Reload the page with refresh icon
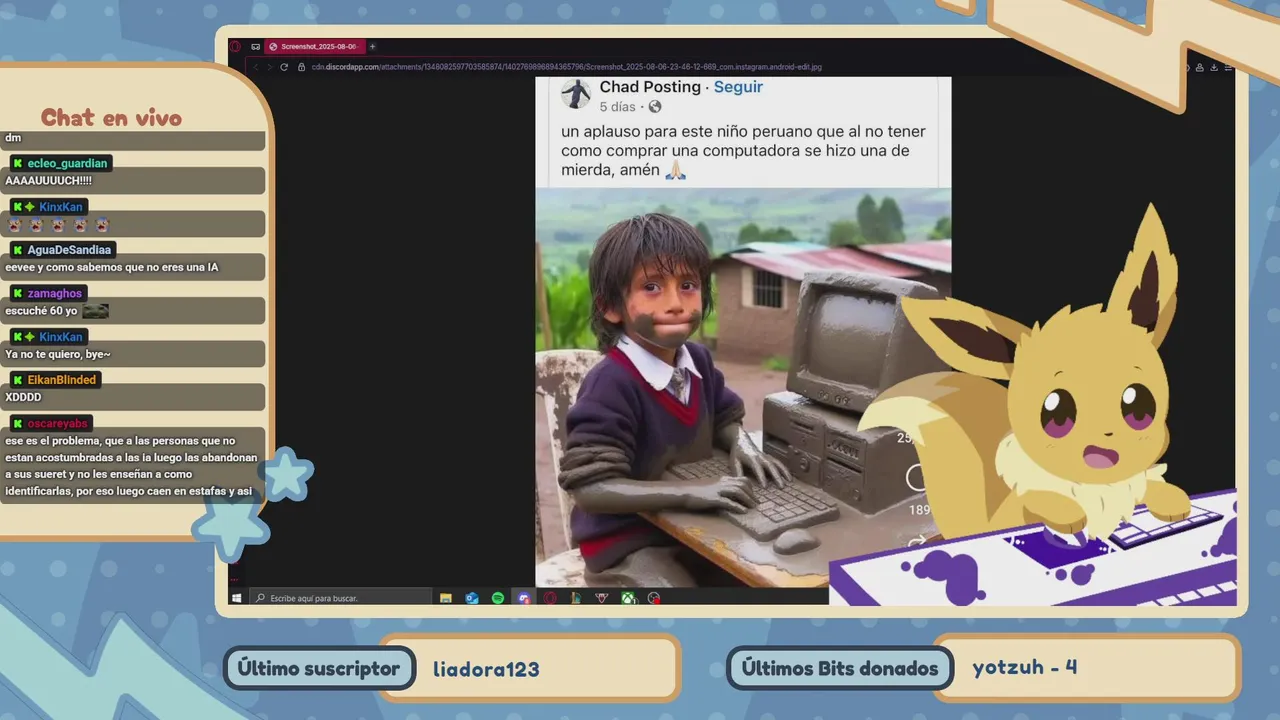The width and height of the screenshot is (1280, 720). 284,67
